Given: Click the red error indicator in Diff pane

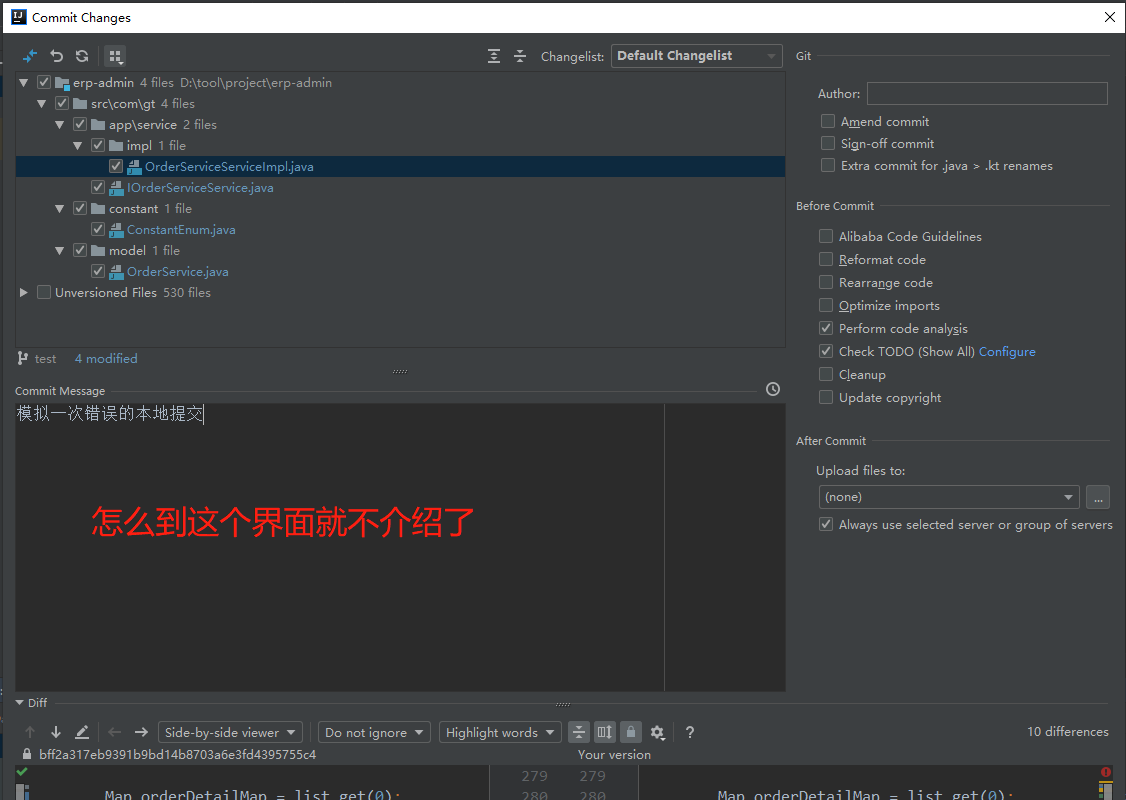Looking at the screenshot, I should (1105, 772).
